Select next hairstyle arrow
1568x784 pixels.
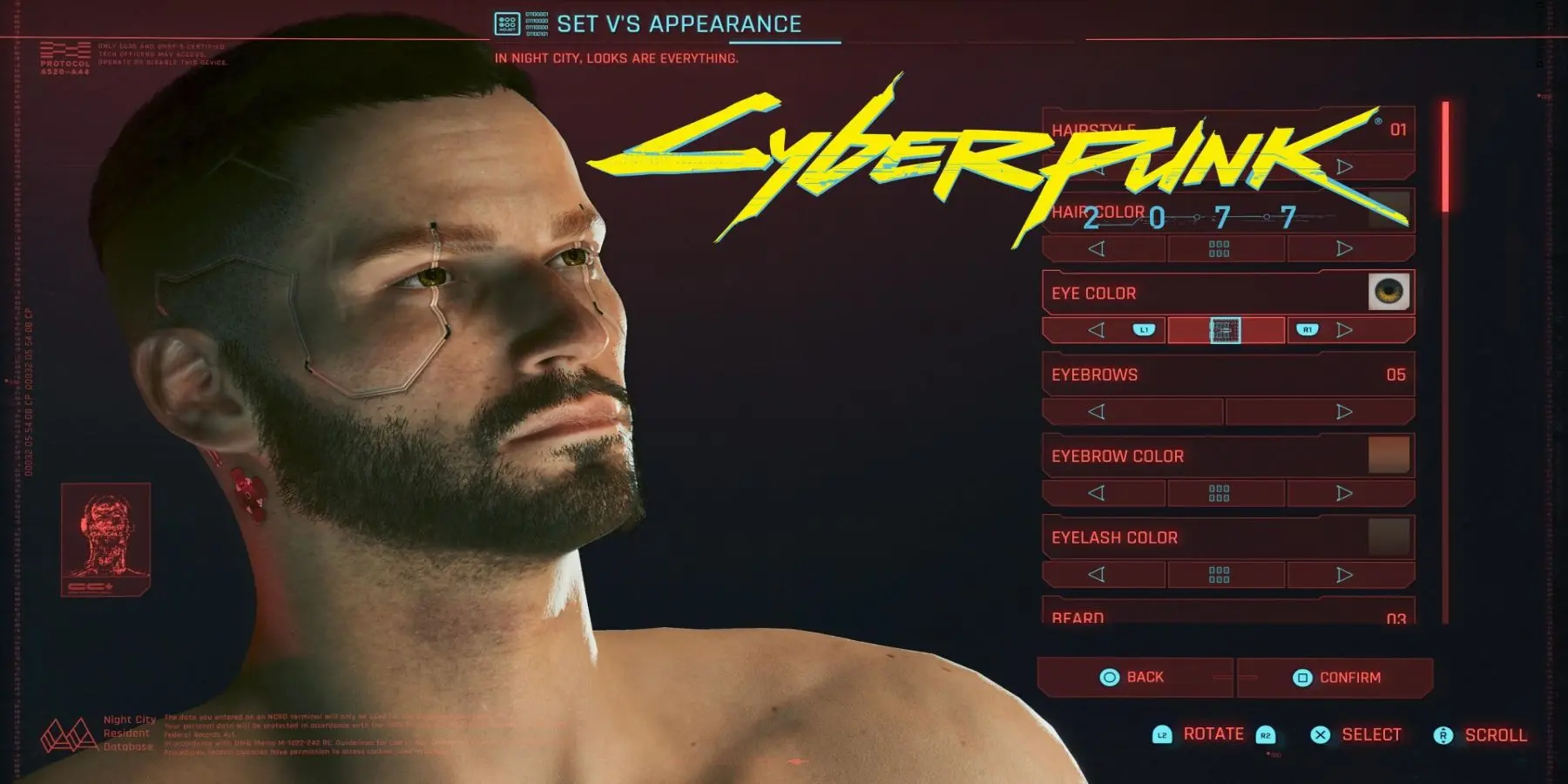[x=1344, y=166]
